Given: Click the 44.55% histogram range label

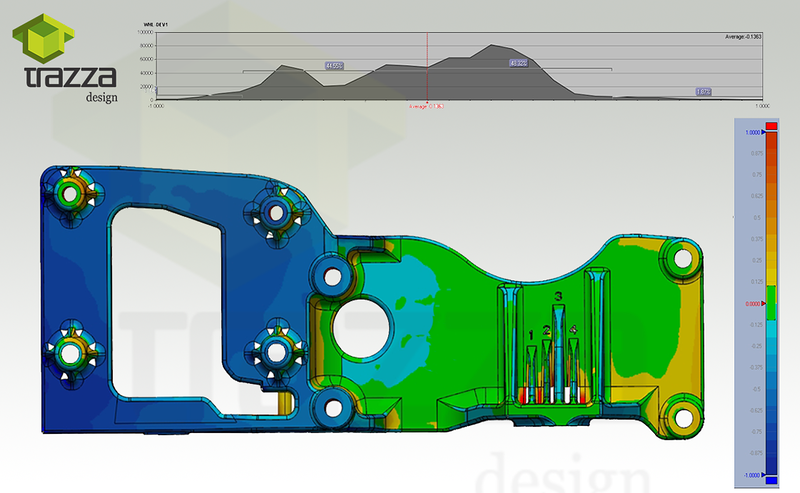Looking at the screenshot, I should (334, 66).
